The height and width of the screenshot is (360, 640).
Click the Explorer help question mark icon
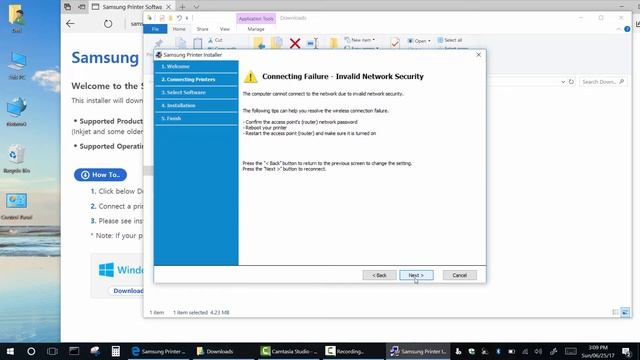pos(627,29)
